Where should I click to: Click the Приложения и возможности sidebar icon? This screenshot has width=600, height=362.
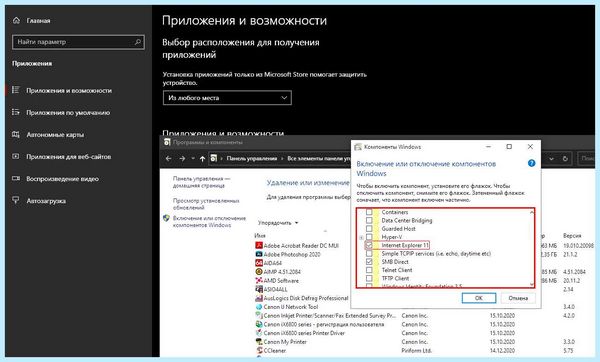coord(16,90)
